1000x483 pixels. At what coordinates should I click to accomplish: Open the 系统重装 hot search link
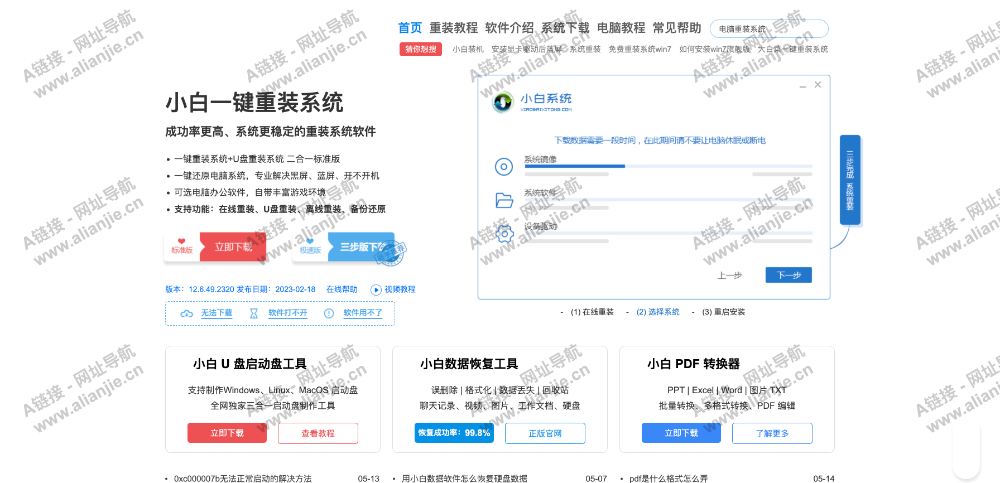585,49
